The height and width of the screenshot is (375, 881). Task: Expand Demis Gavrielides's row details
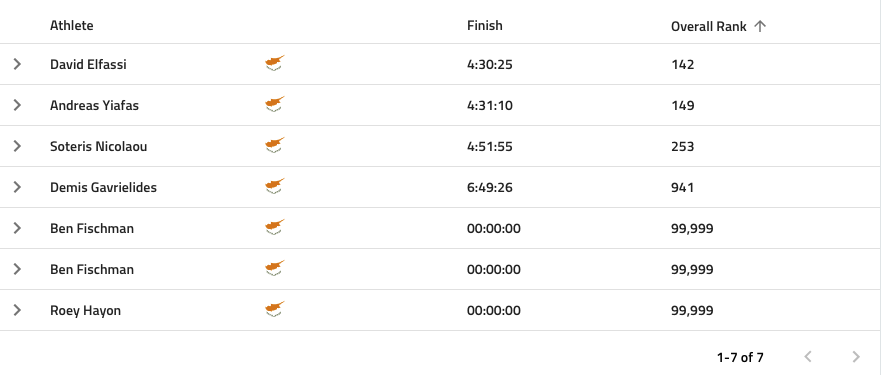pos(17,187)
